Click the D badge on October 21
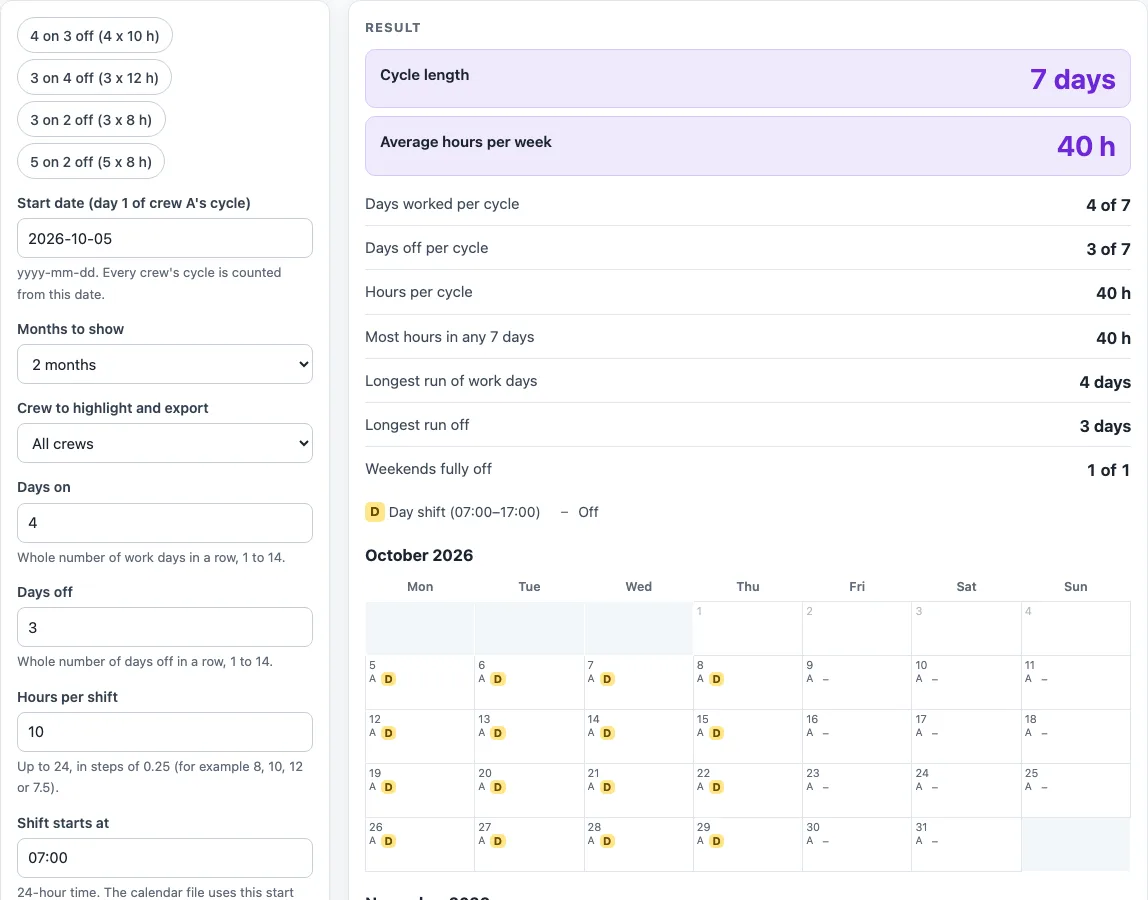 coord(607,787)
